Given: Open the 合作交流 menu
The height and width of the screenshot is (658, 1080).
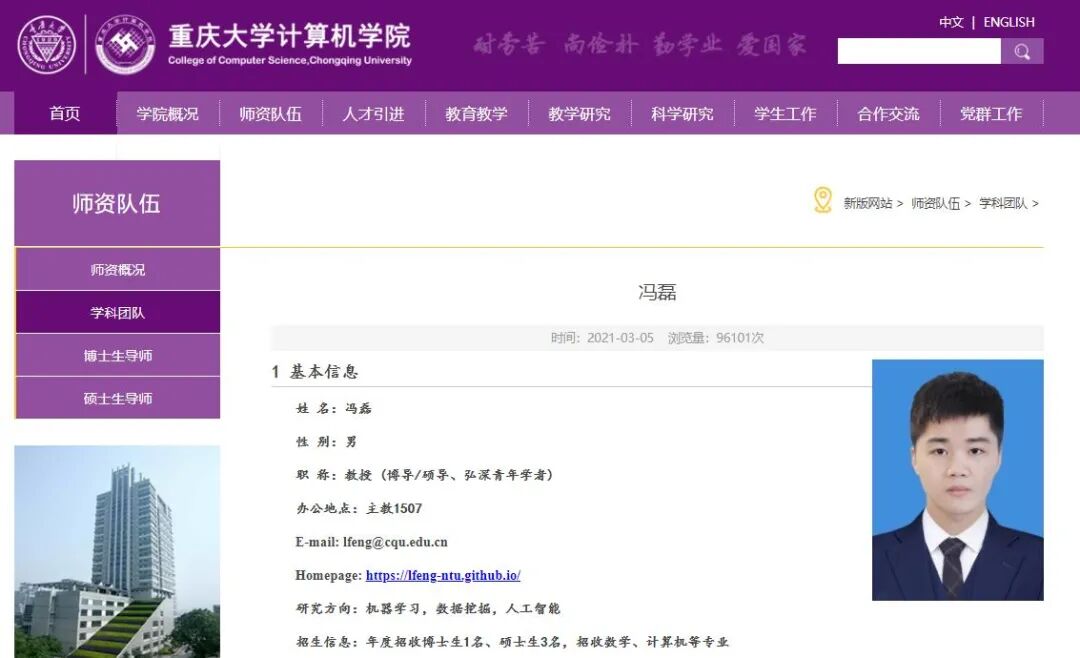Looking at the screenshot, I should [x=889, y=114].
